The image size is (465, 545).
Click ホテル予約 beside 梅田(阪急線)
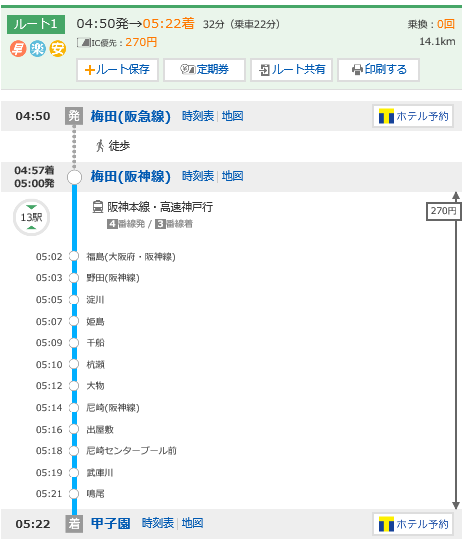(x=413, y=116)
